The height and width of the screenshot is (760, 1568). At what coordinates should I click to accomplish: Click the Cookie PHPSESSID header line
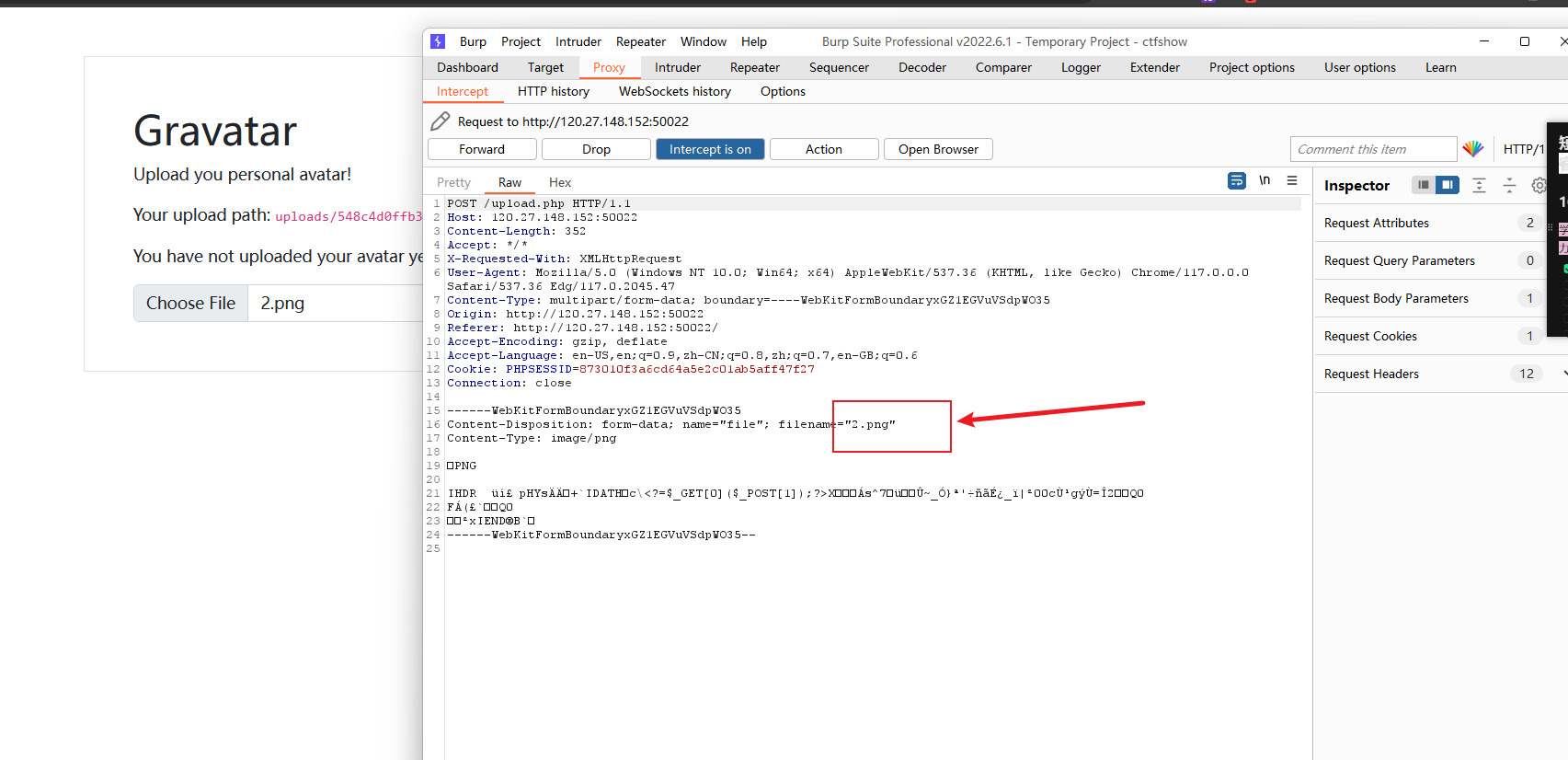pos(631,369)
